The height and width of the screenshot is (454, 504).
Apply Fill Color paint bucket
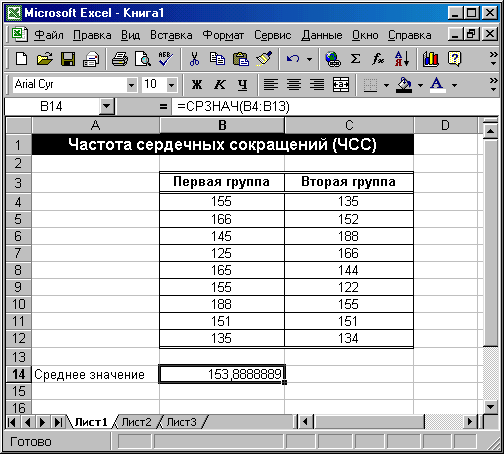click(x=404, y=85)
